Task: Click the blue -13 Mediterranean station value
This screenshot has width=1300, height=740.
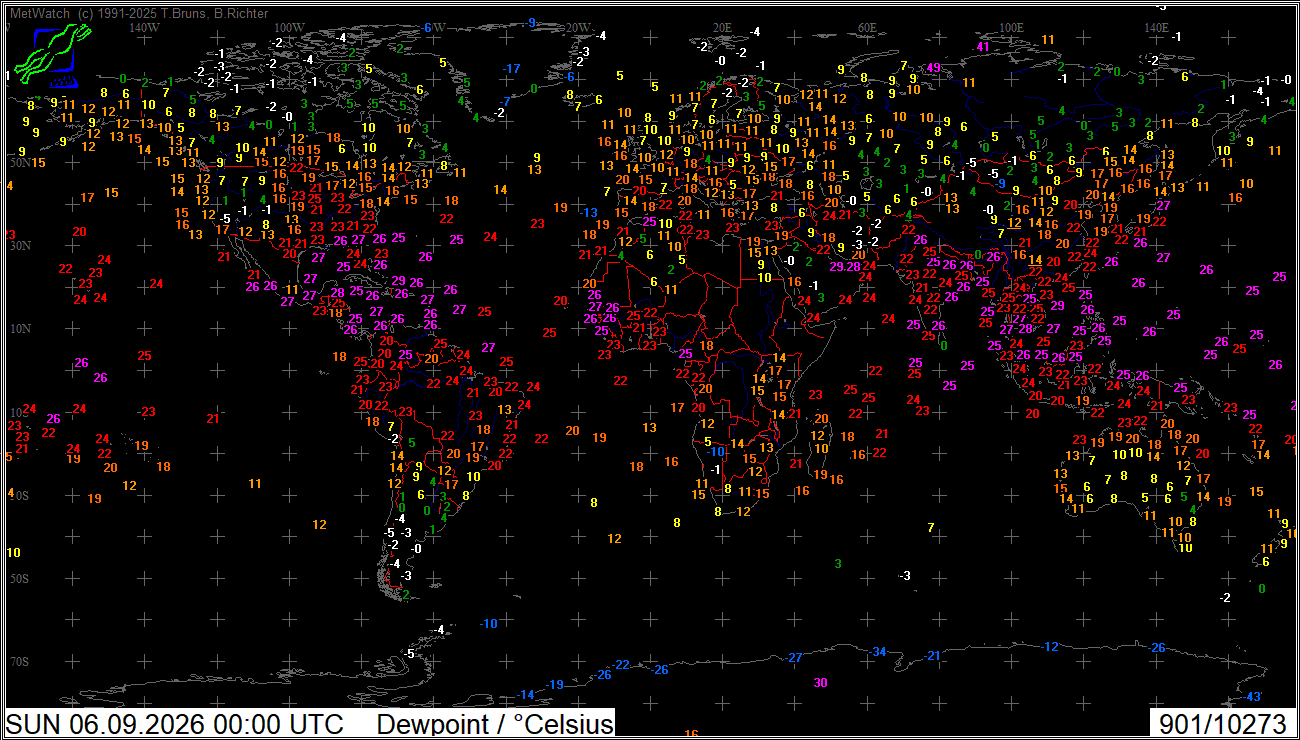Action: pyautogui.click(x=590, y=213)
